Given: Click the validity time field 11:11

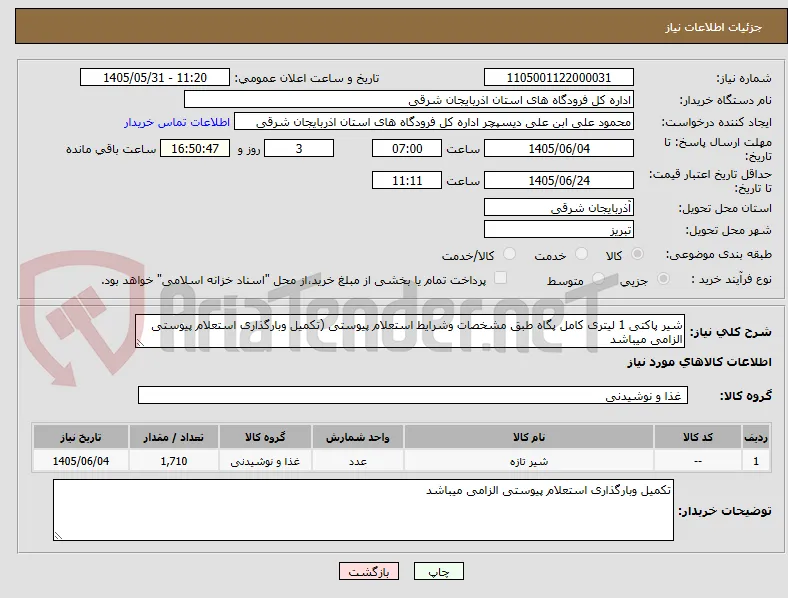Looking at the screenshot, I should point(407,180).
